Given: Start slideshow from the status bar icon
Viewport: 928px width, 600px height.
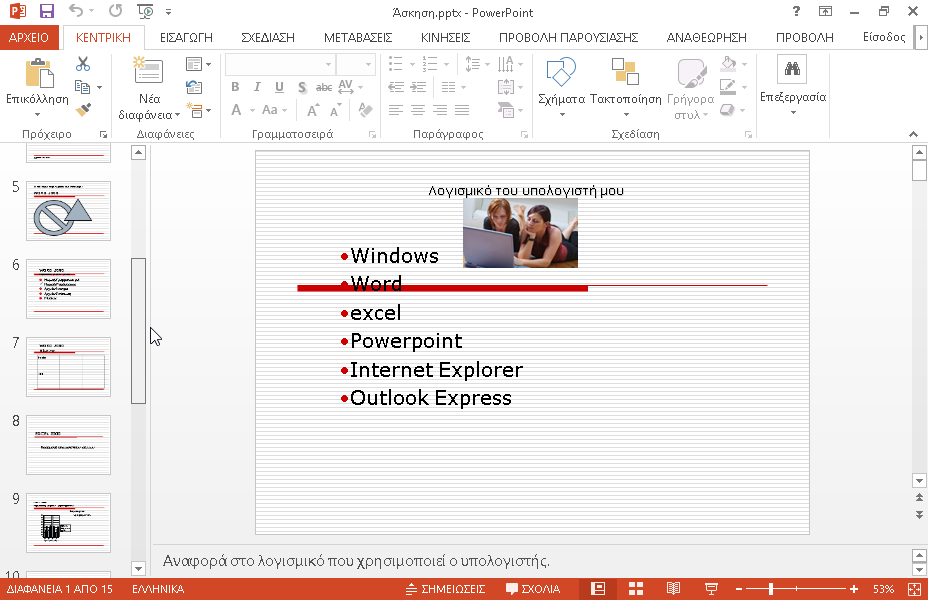Looking at the screenshot, I should click(711, 589).
